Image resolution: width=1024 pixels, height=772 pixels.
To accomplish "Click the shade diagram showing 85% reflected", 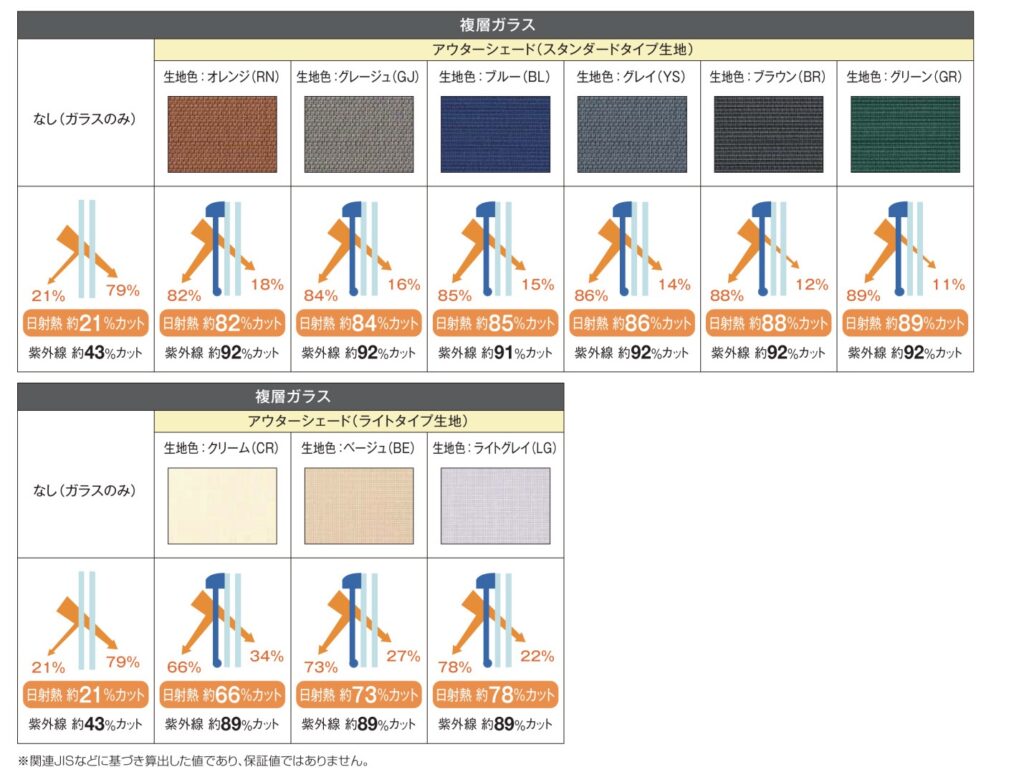I will 495,248.
